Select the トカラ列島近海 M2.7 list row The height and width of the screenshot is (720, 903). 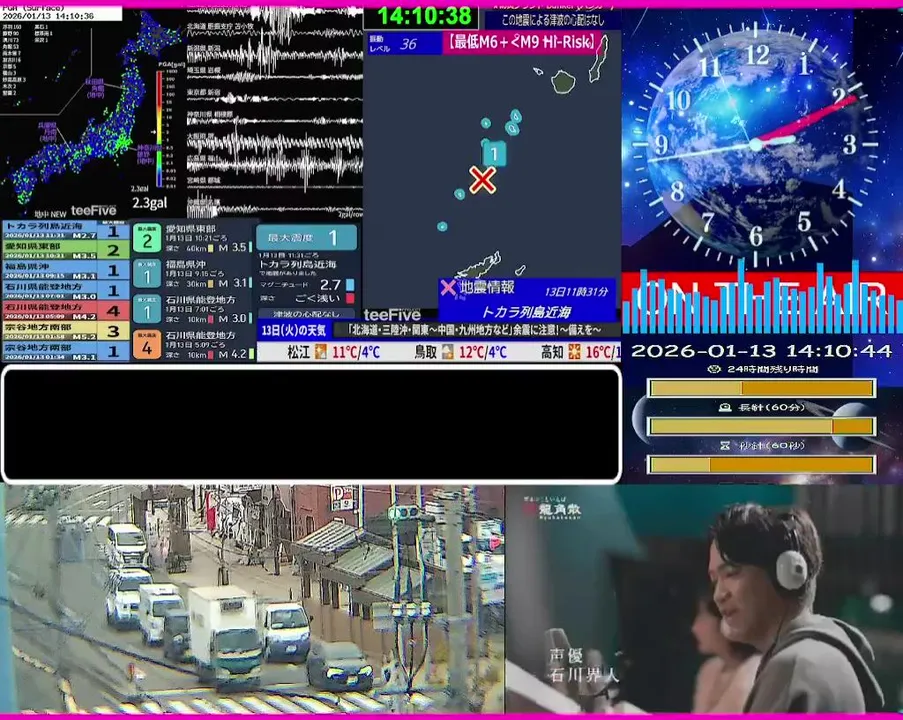point(64,230)
